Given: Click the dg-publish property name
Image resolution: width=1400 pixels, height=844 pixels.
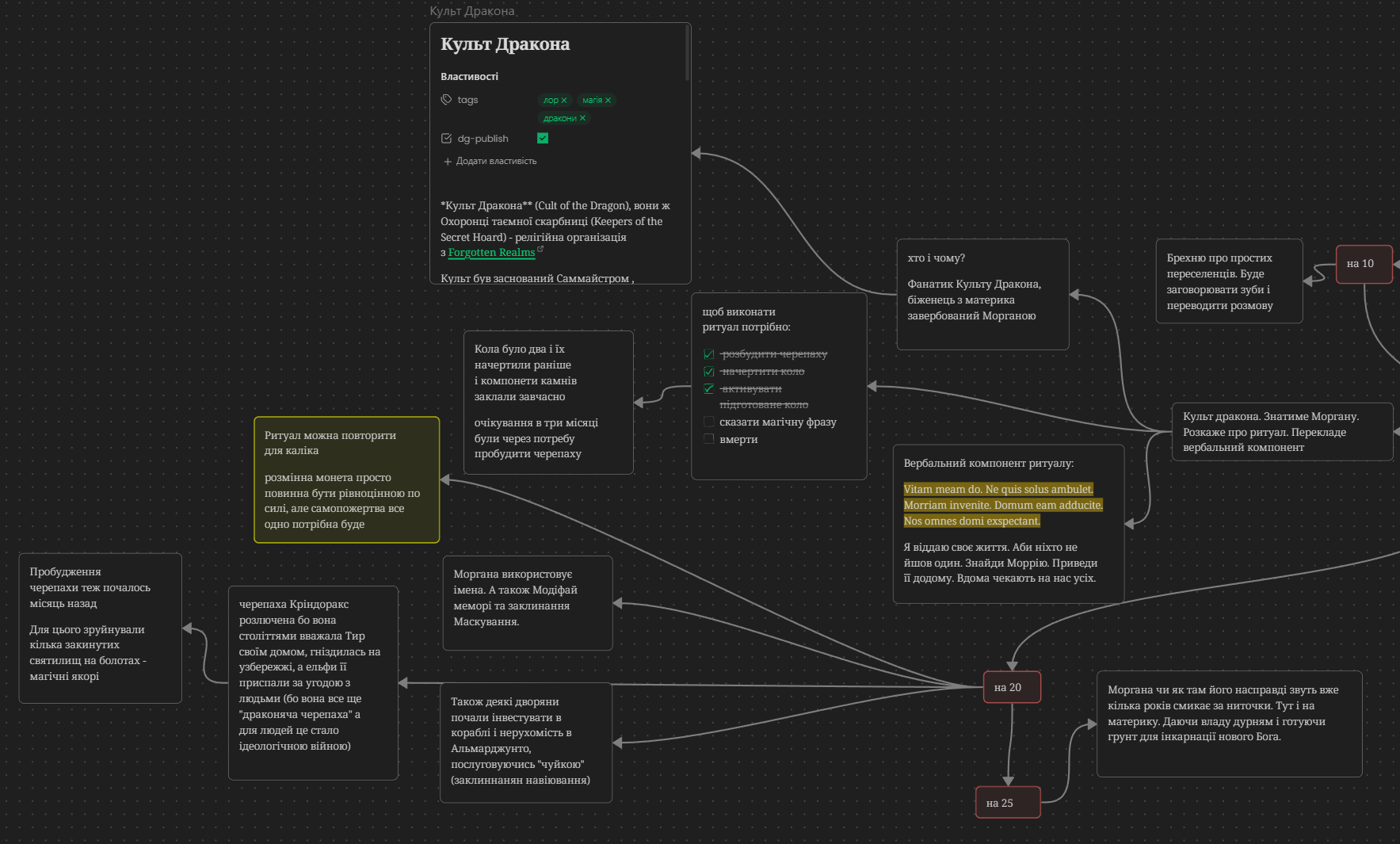Looking at the screenshot, I should 483,139.
